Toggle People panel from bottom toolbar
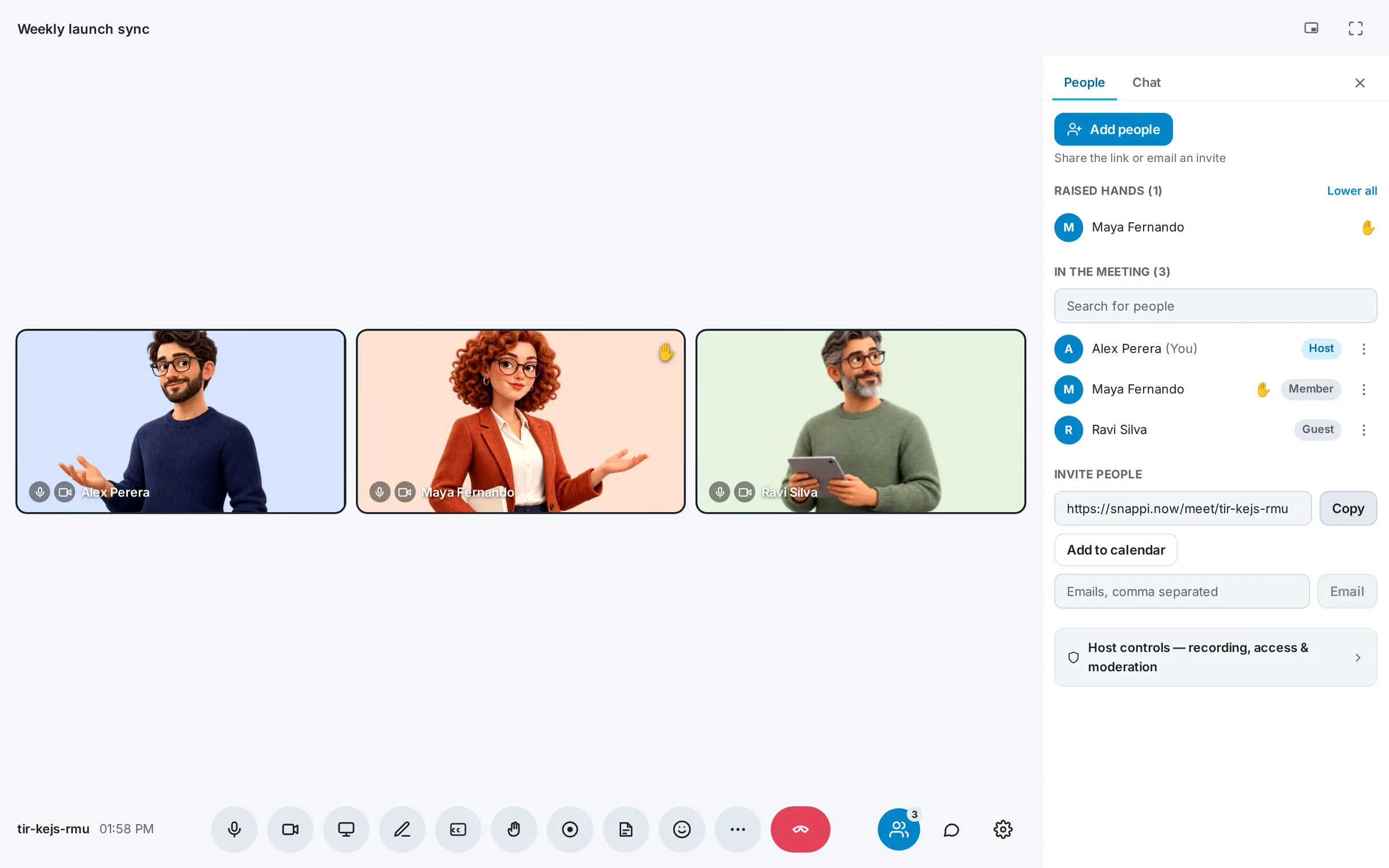1389x868 pixels. (899, 829)
